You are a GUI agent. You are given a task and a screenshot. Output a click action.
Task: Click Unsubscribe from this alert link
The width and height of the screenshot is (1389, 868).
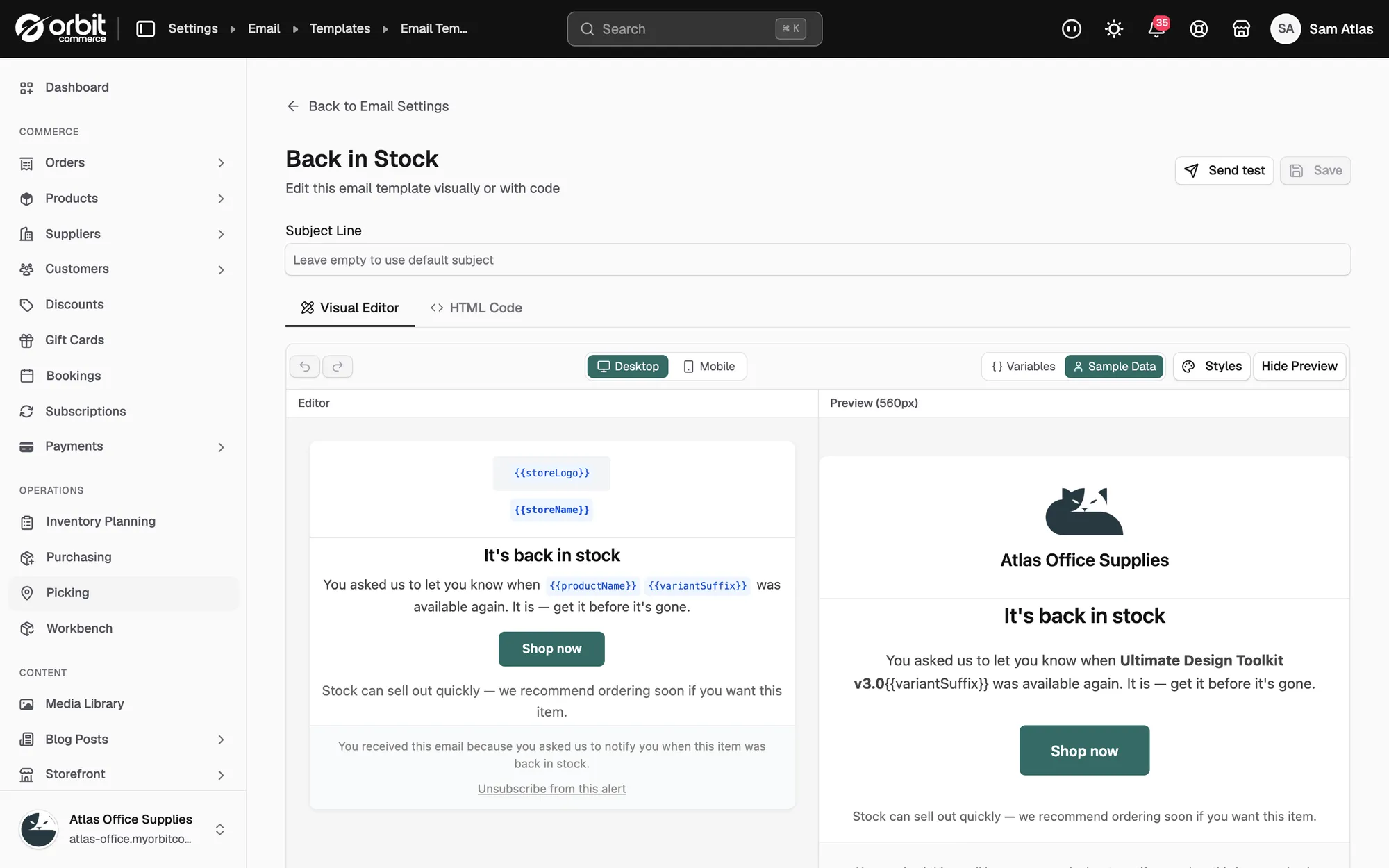(551, 789)
